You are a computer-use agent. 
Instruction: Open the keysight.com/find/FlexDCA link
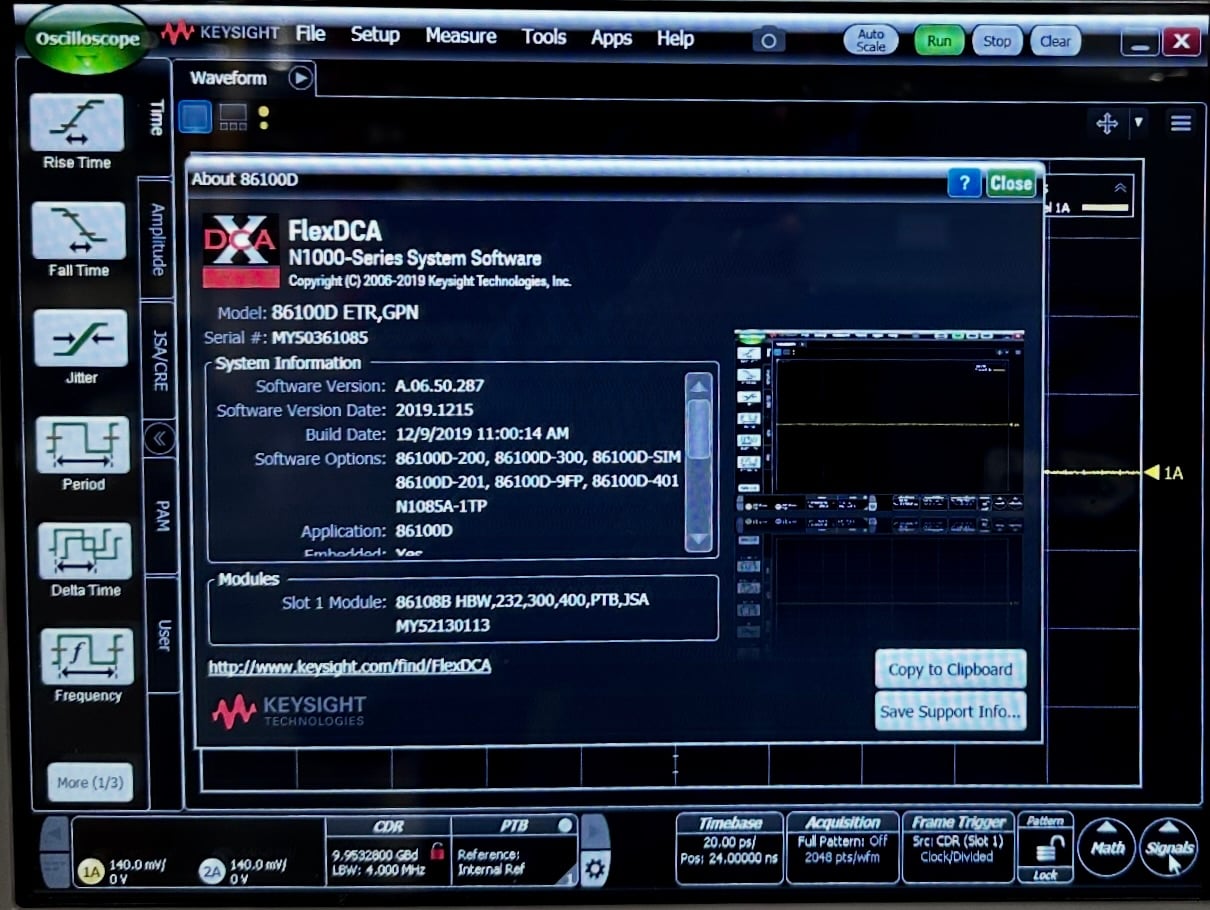point(349,666)
